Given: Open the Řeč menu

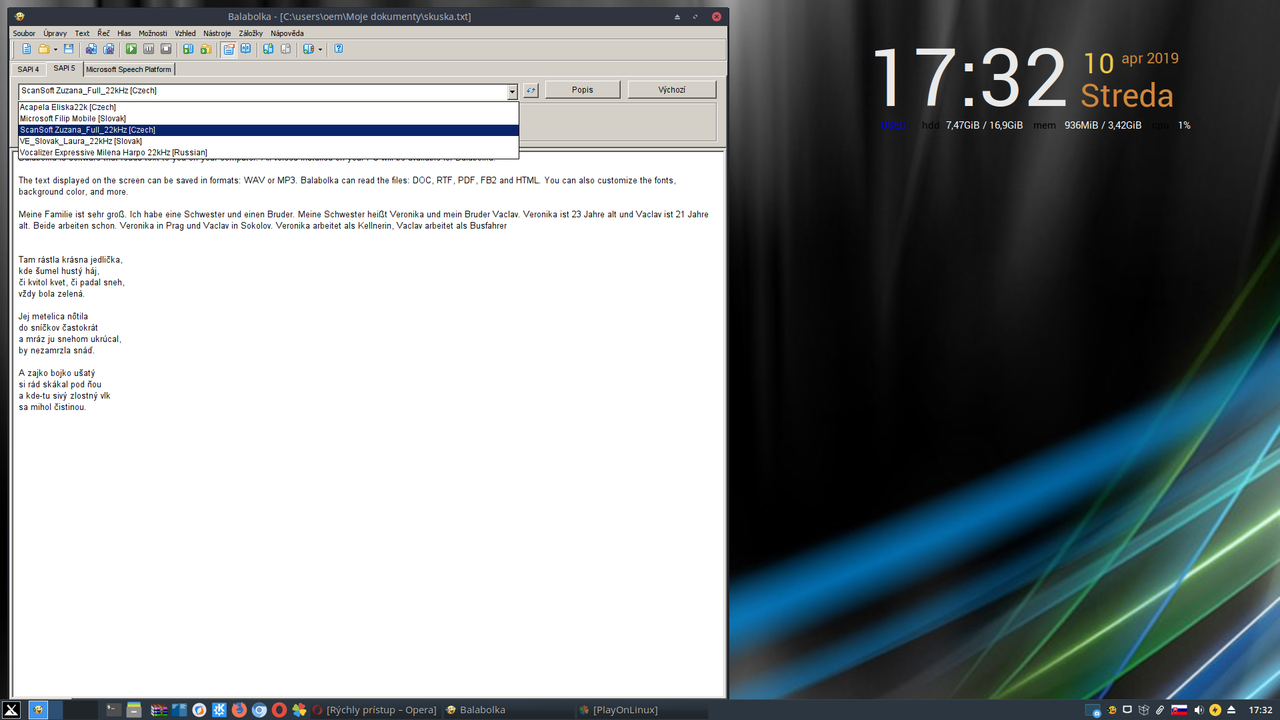Looking at the screenshot, I should click(x=104, y=33).
